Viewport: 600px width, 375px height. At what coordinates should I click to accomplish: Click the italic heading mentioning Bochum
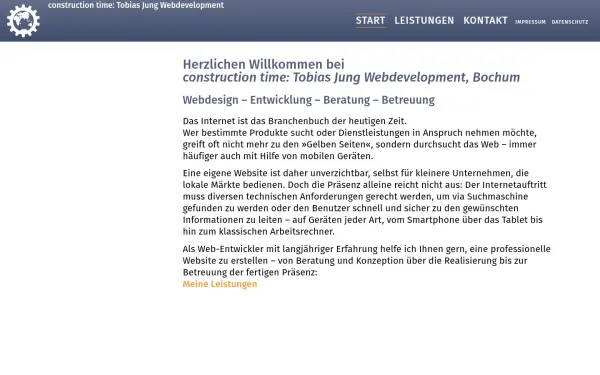pyautogui.click(x=351, y=77)
